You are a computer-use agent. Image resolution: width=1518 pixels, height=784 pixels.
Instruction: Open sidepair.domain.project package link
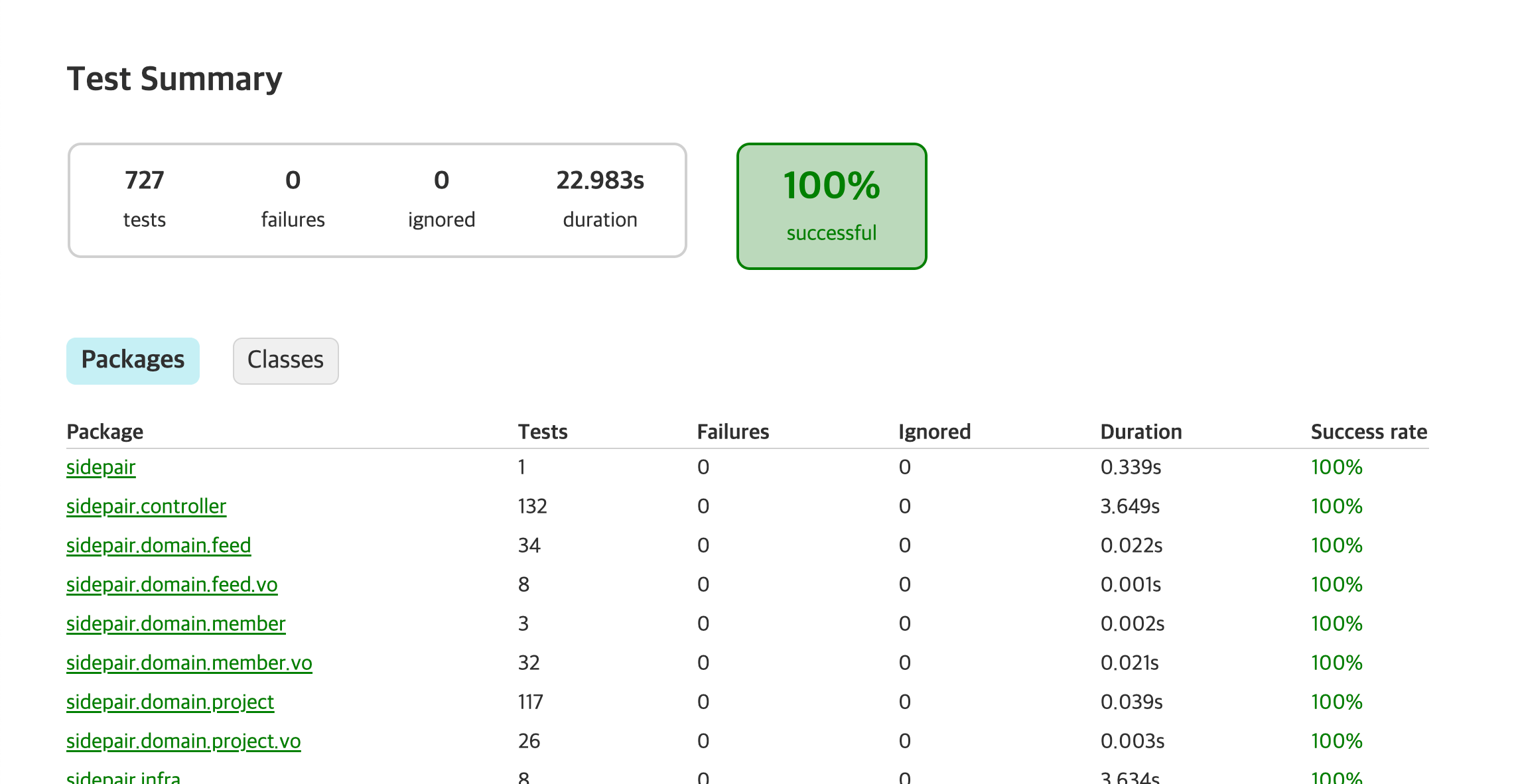170,702
